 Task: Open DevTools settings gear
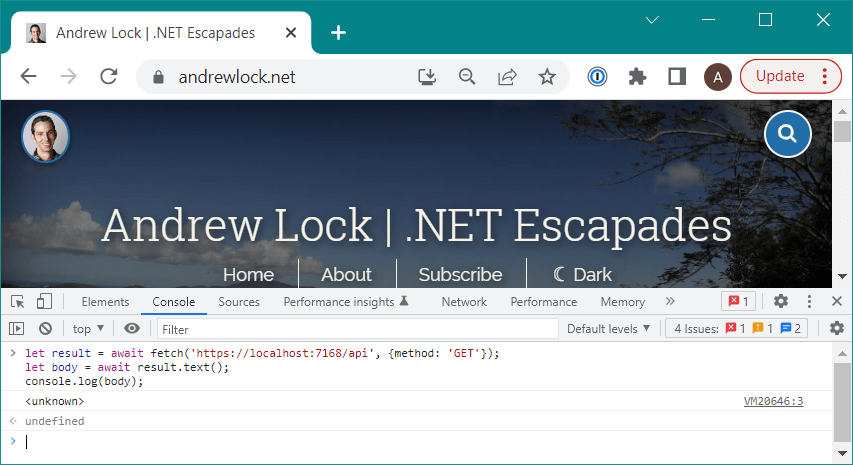click(x=781, y=301)
